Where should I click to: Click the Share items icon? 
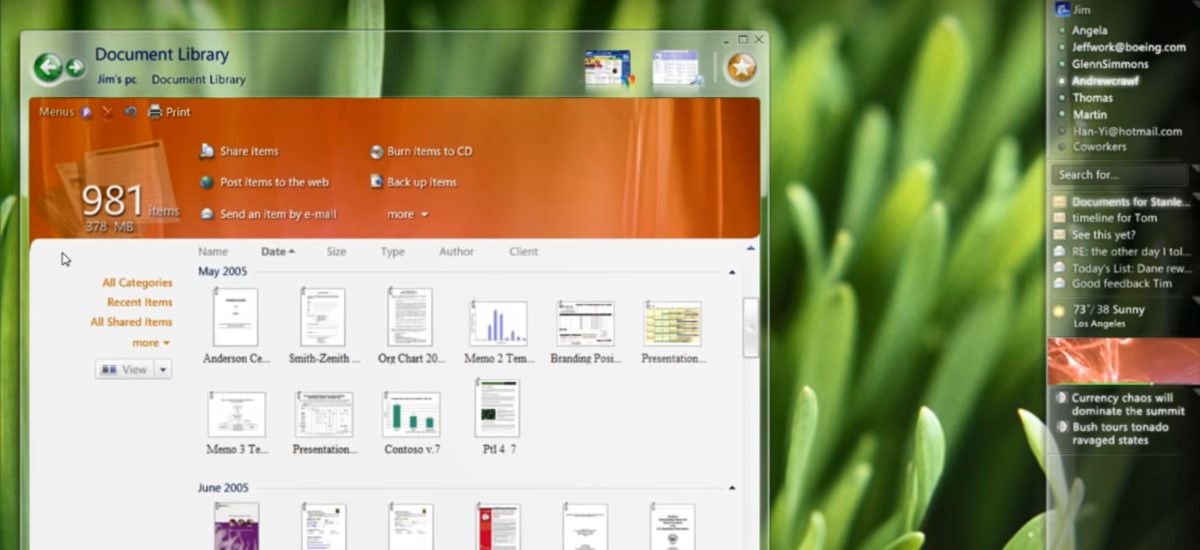[x=206, y=151]
